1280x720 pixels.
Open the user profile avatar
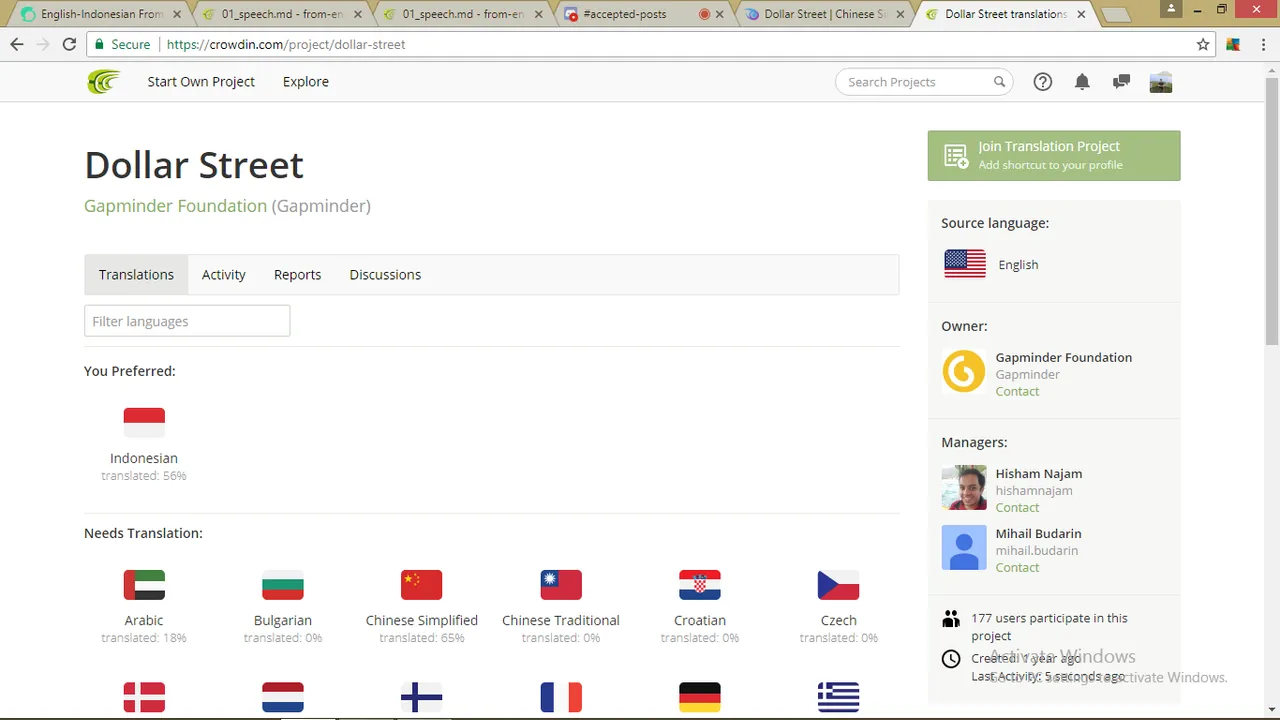click(1161, 82)
